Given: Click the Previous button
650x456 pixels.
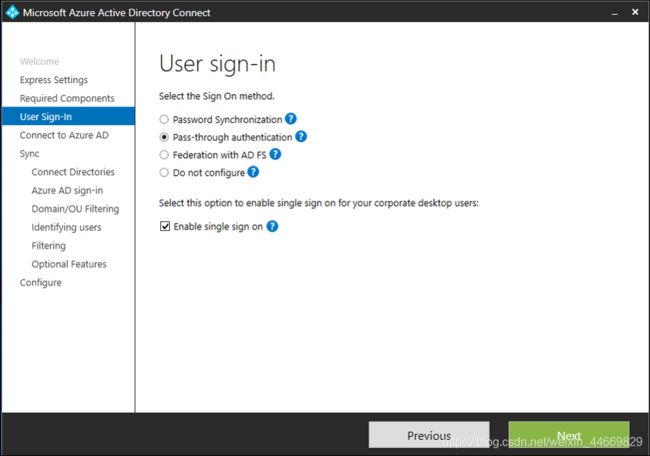Looking at the screenshot, I should tap(429, 435).
